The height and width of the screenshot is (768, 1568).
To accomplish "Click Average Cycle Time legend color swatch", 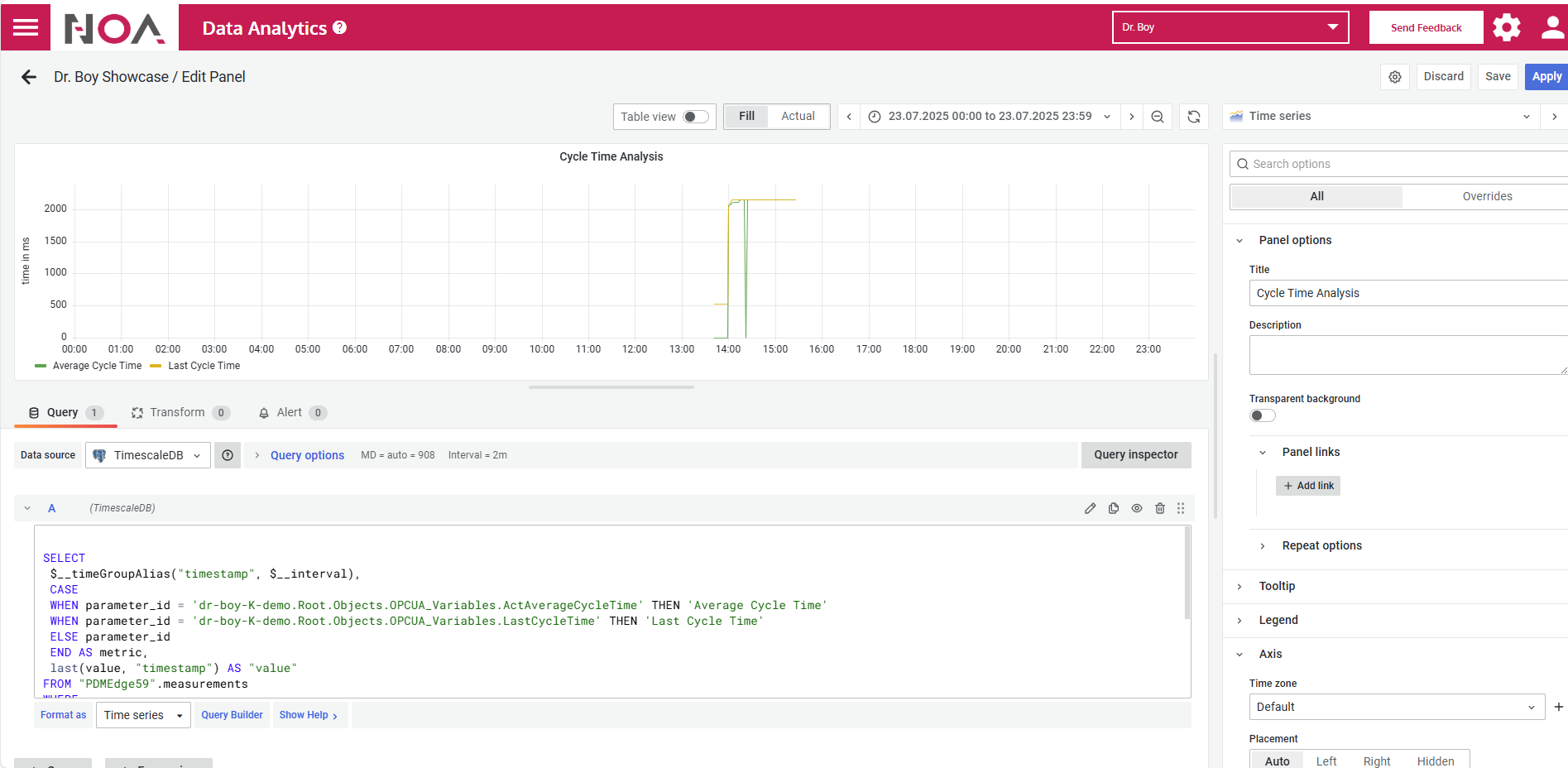I will tap(41, 366).
